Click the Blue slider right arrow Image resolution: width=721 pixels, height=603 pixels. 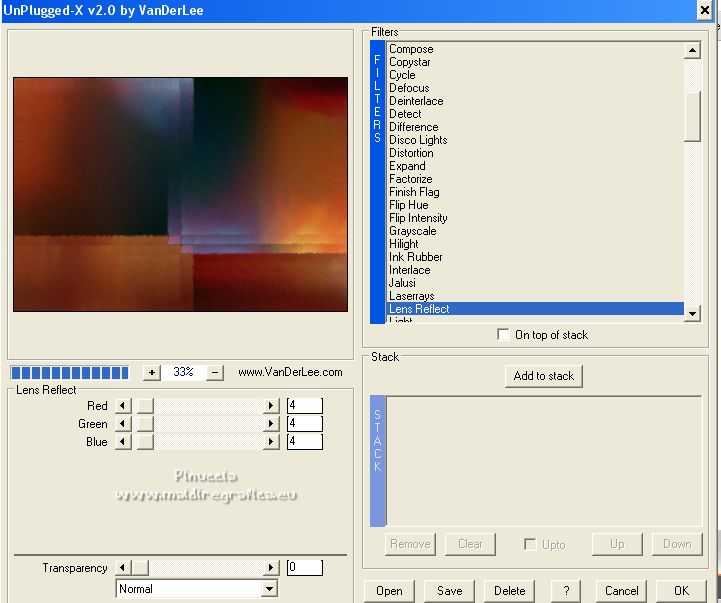271,442
